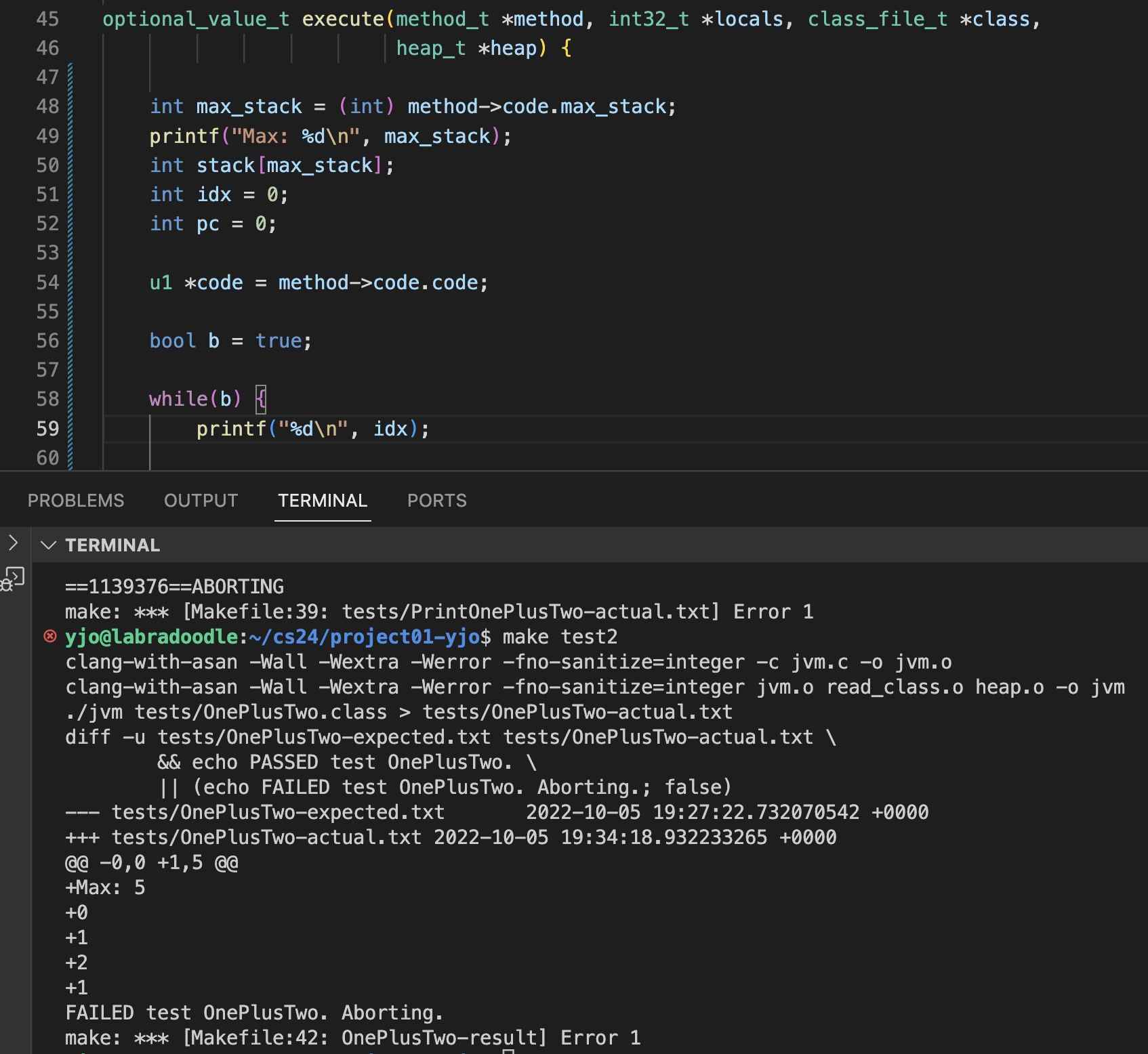Screen dimensions: 1148x1054
Task: Select the TERMINAL panel tab
Action: (323, 501)
